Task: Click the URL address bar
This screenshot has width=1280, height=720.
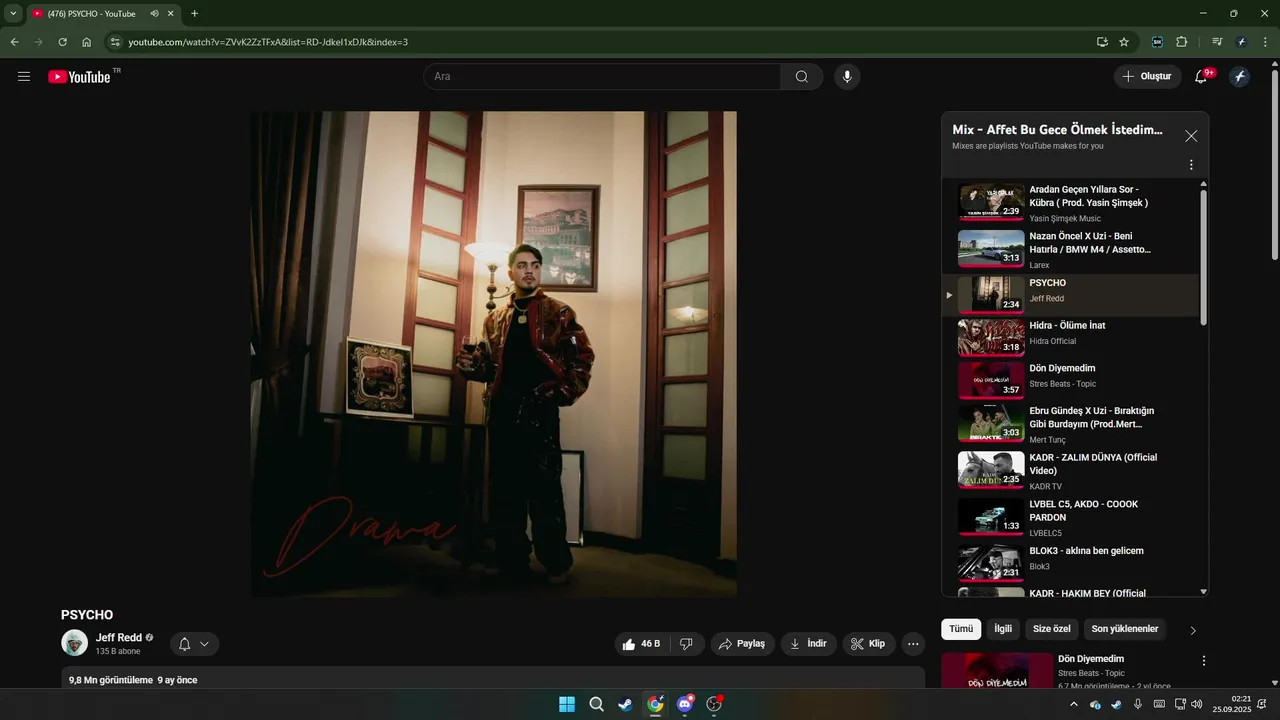Action: (x=600, y=42)
